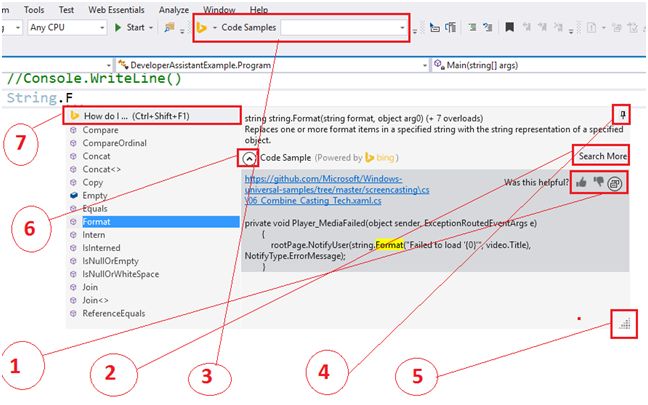Select Equals in the completion list
Image resolution: width=648 pixels, height=405 pixels.
95,209
